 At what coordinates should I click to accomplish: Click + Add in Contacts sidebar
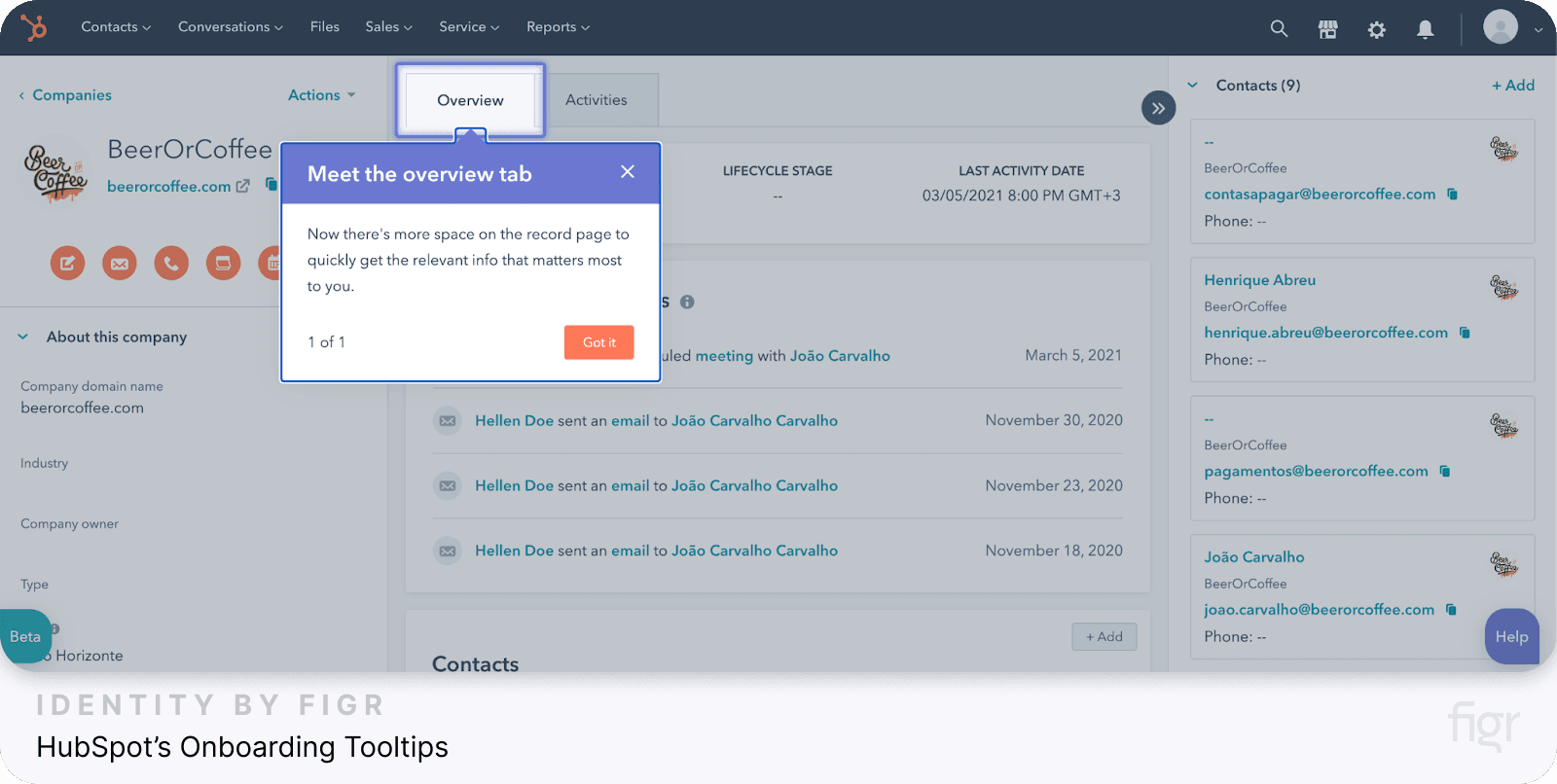pyautogui.click(x=1513, y=86)
